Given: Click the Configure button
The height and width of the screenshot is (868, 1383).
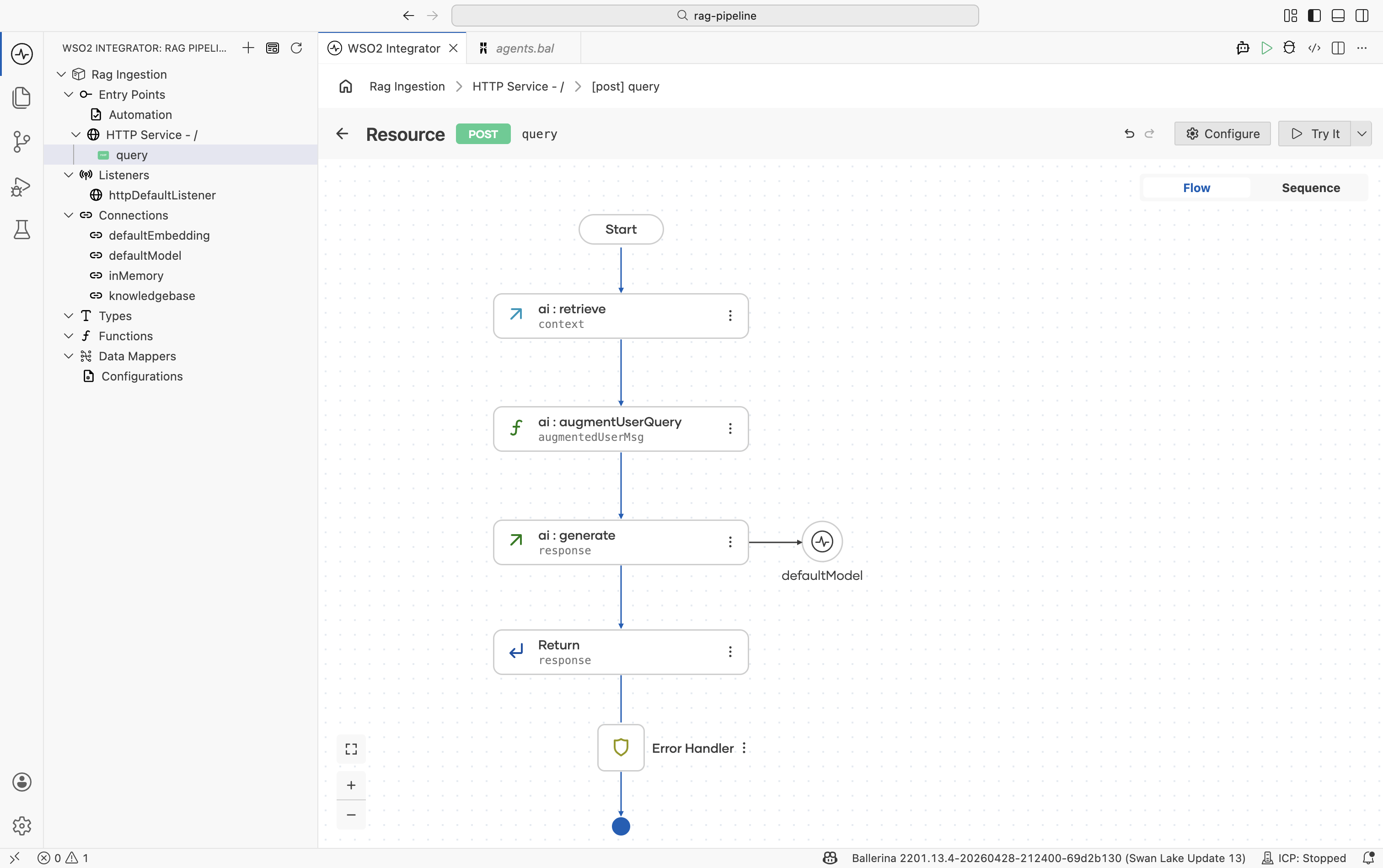Looking at the screenshot, I should click(1222, 134).
